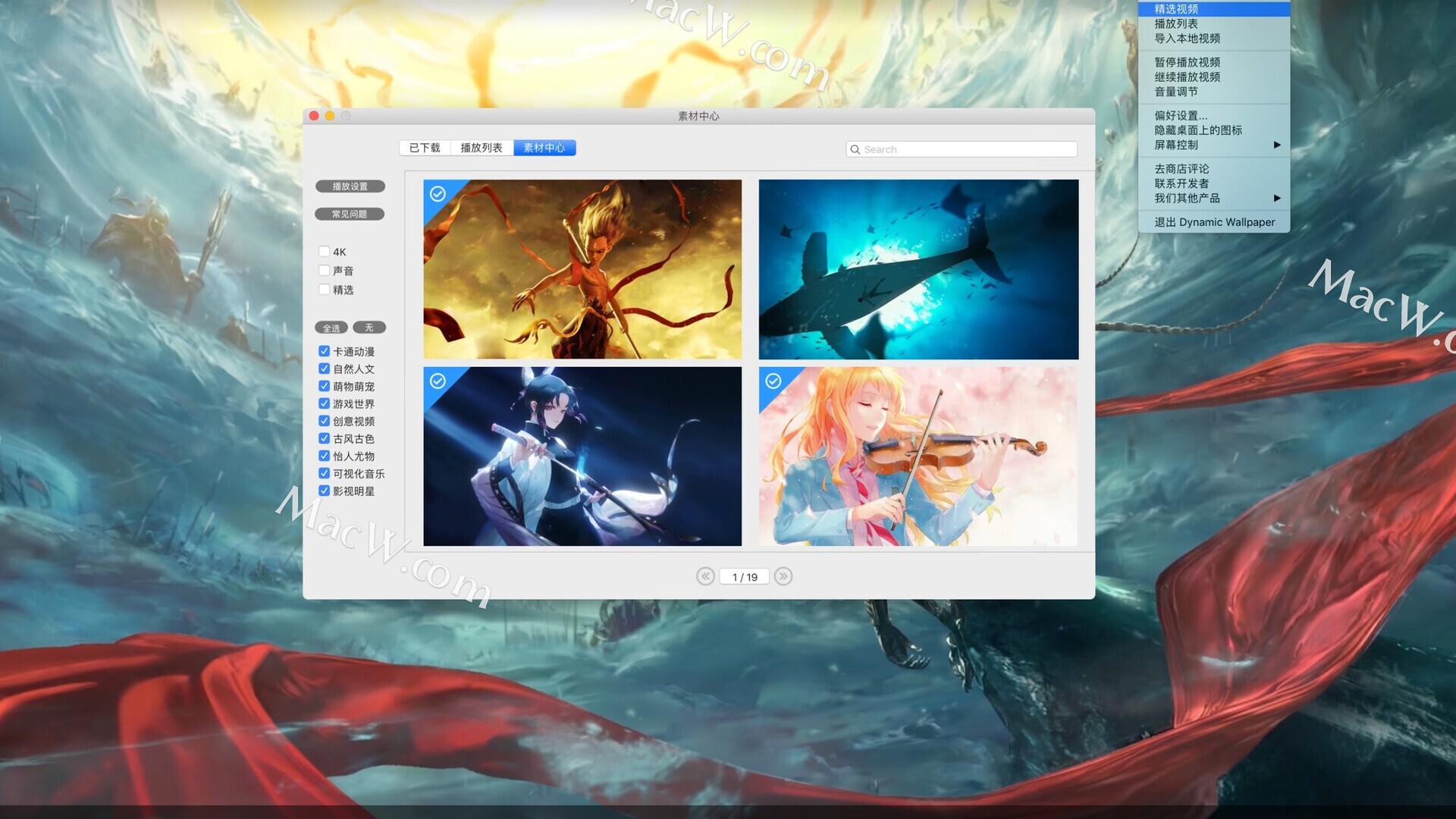Uncheck the 影视明星 category
Viewport: 1456px width, 819px height.
(x=324, y=491)
